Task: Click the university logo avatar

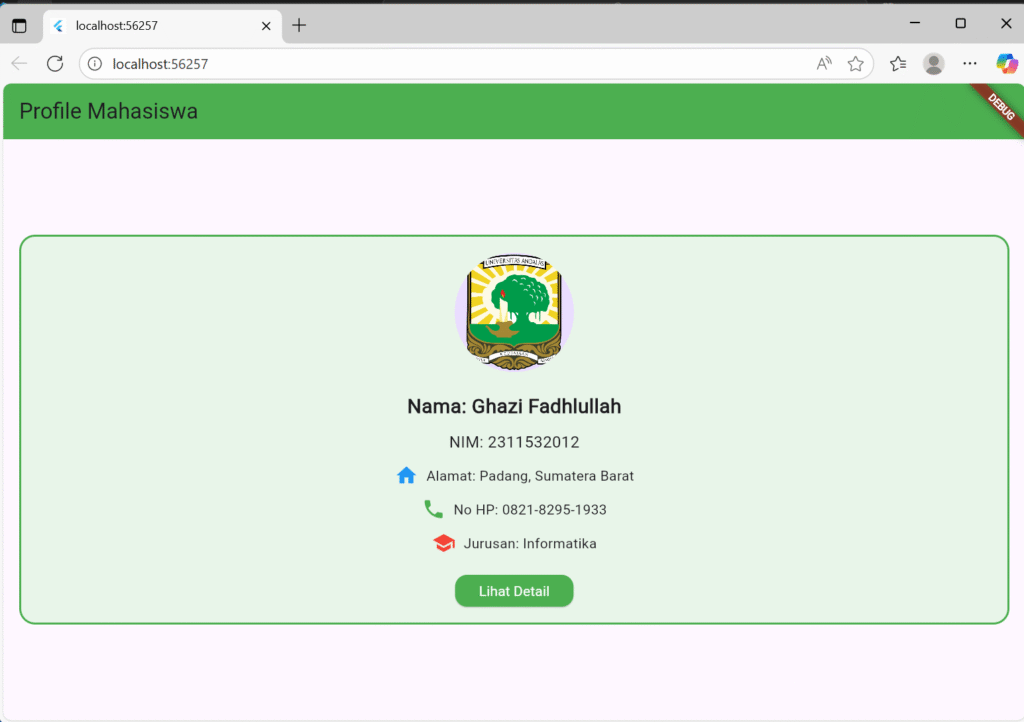Action: (514, 312)
